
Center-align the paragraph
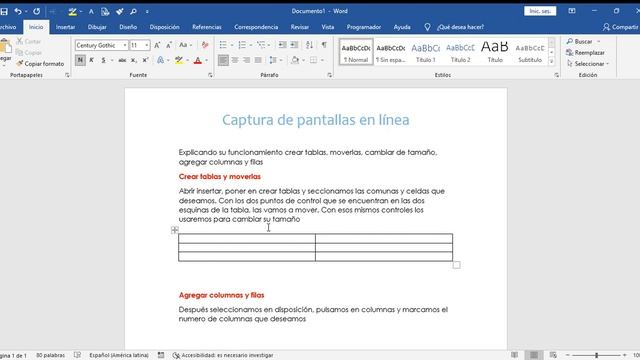[x=235, y=60]
